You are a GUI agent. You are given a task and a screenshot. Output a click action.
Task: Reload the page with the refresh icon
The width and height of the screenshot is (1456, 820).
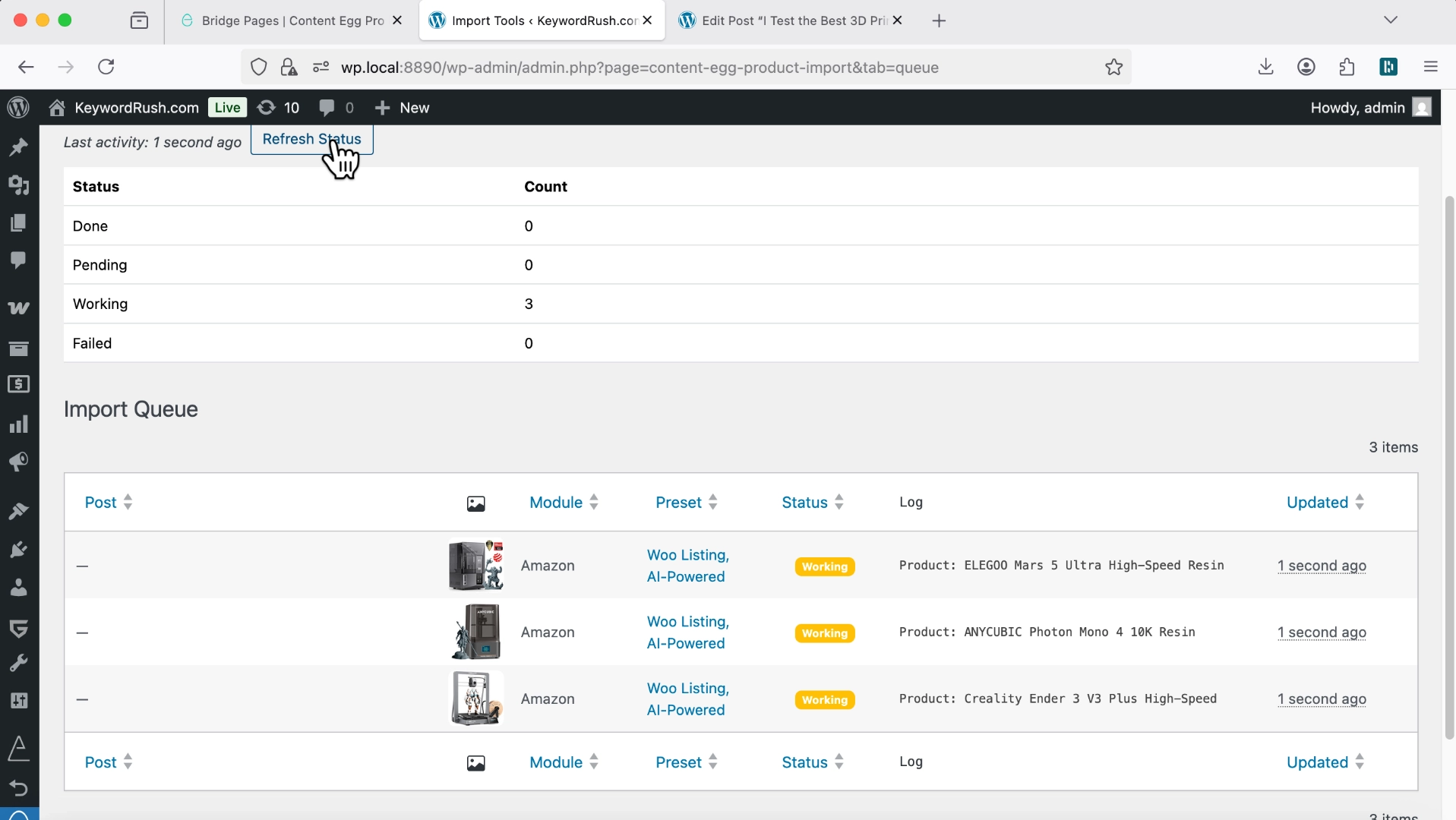(106, 68)
